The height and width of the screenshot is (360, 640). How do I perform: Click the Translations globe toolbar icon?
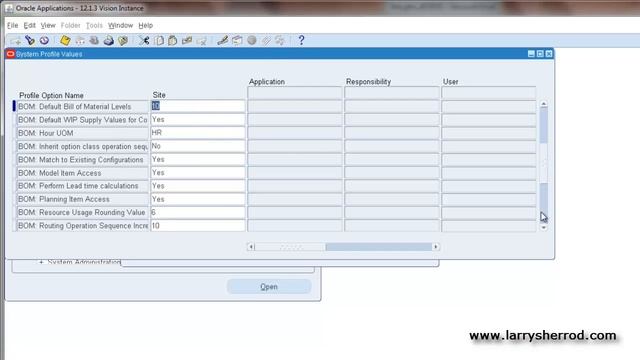[x=252, y=40]
